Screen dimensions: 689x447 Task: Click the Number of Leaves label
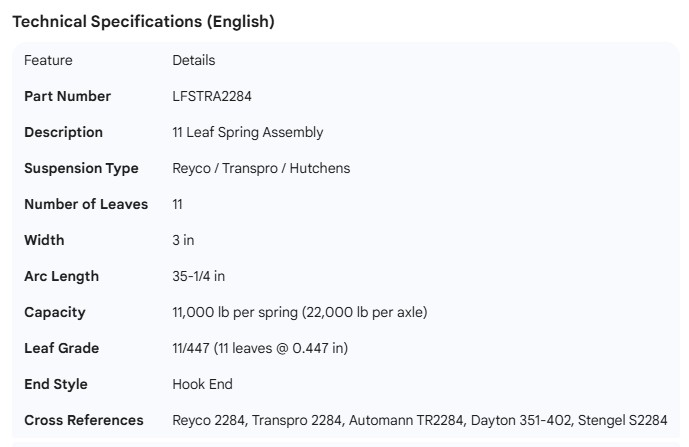click(x=86, y=204)
